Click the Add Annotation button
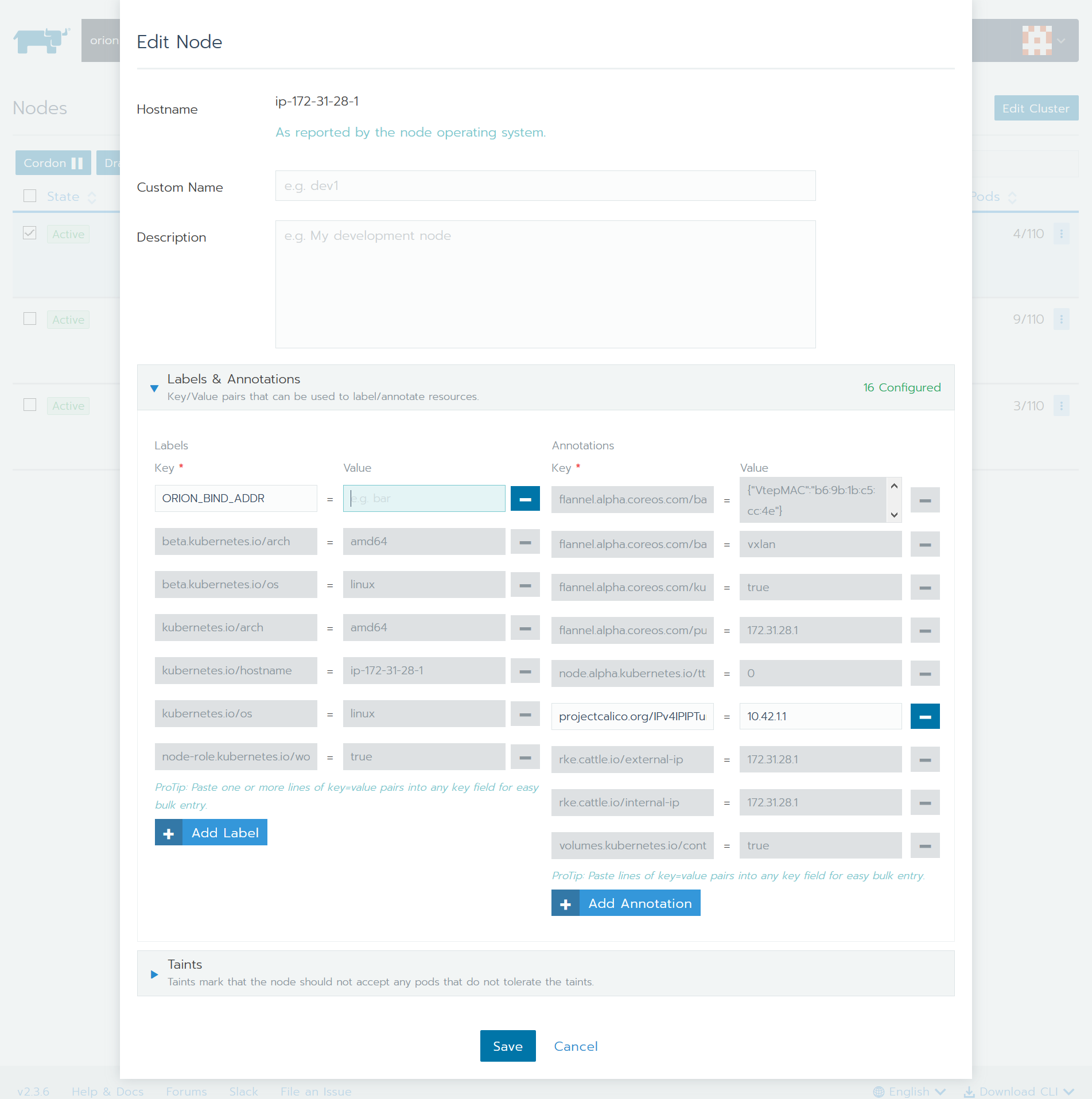 (625, 903)
